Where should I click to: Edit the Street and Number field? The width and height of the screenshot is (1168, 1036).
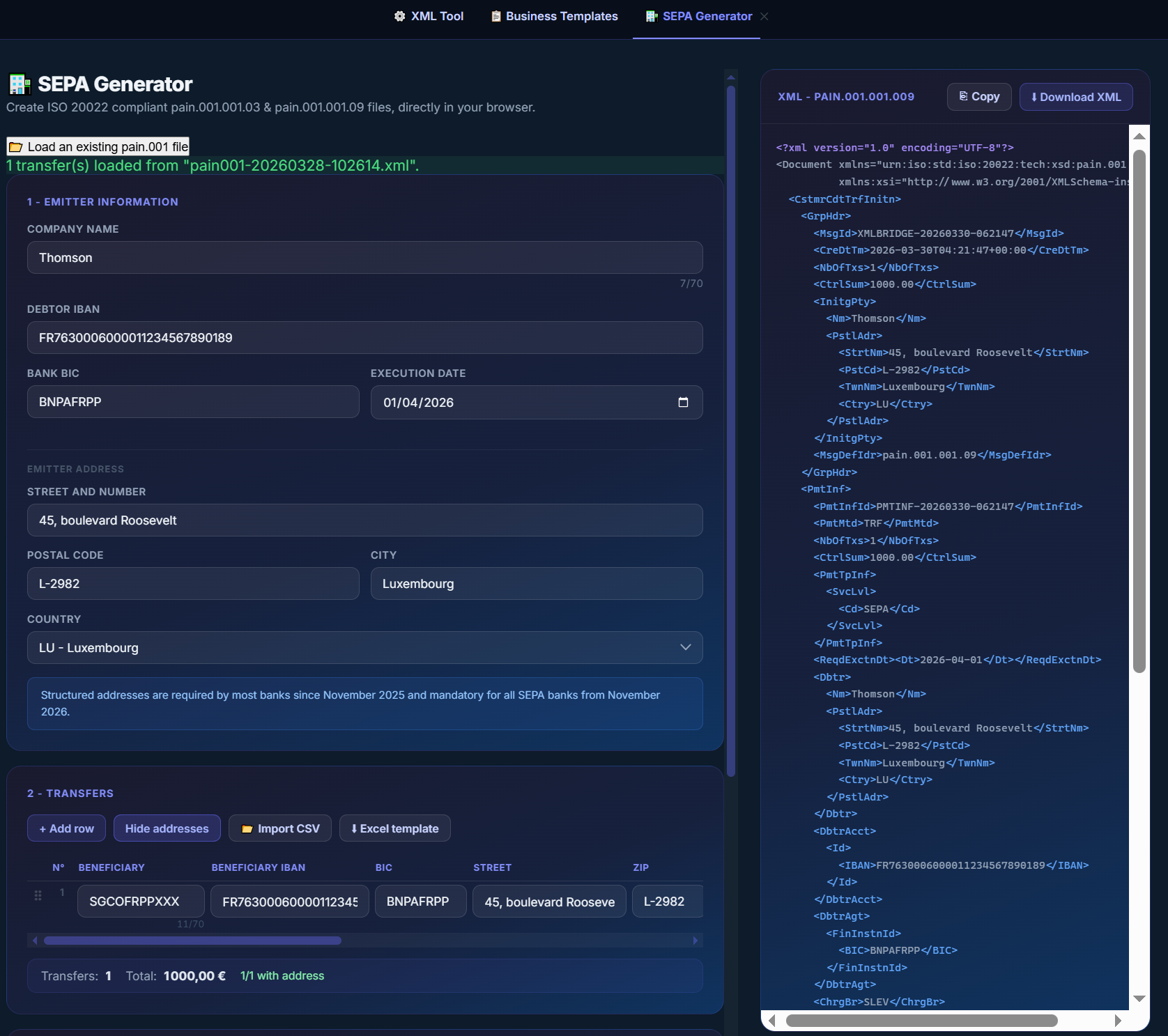point(365,520)
